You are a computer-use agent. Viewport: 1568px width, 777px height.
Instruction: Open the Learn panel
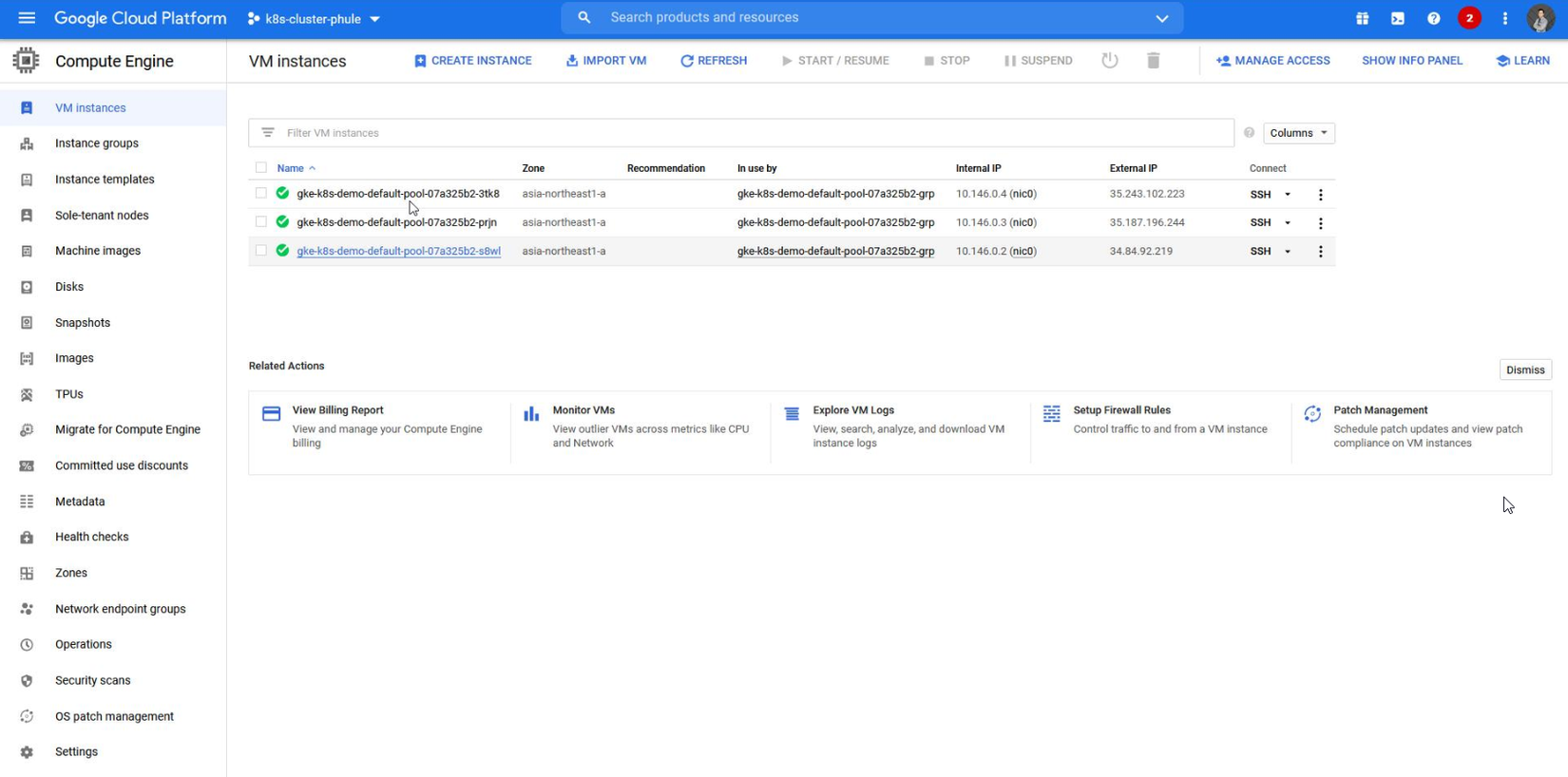click(x=1523, y=61)
